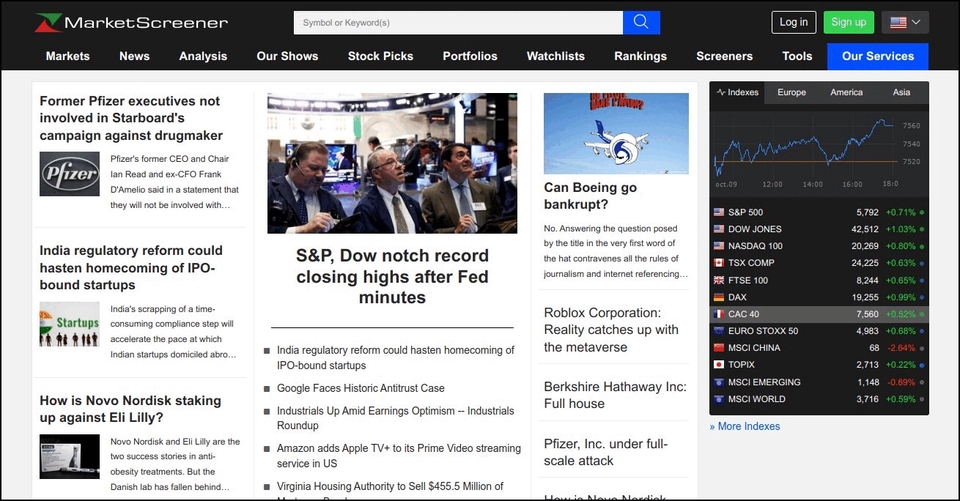Click the MarketScreener logo

tap(131, 23)
